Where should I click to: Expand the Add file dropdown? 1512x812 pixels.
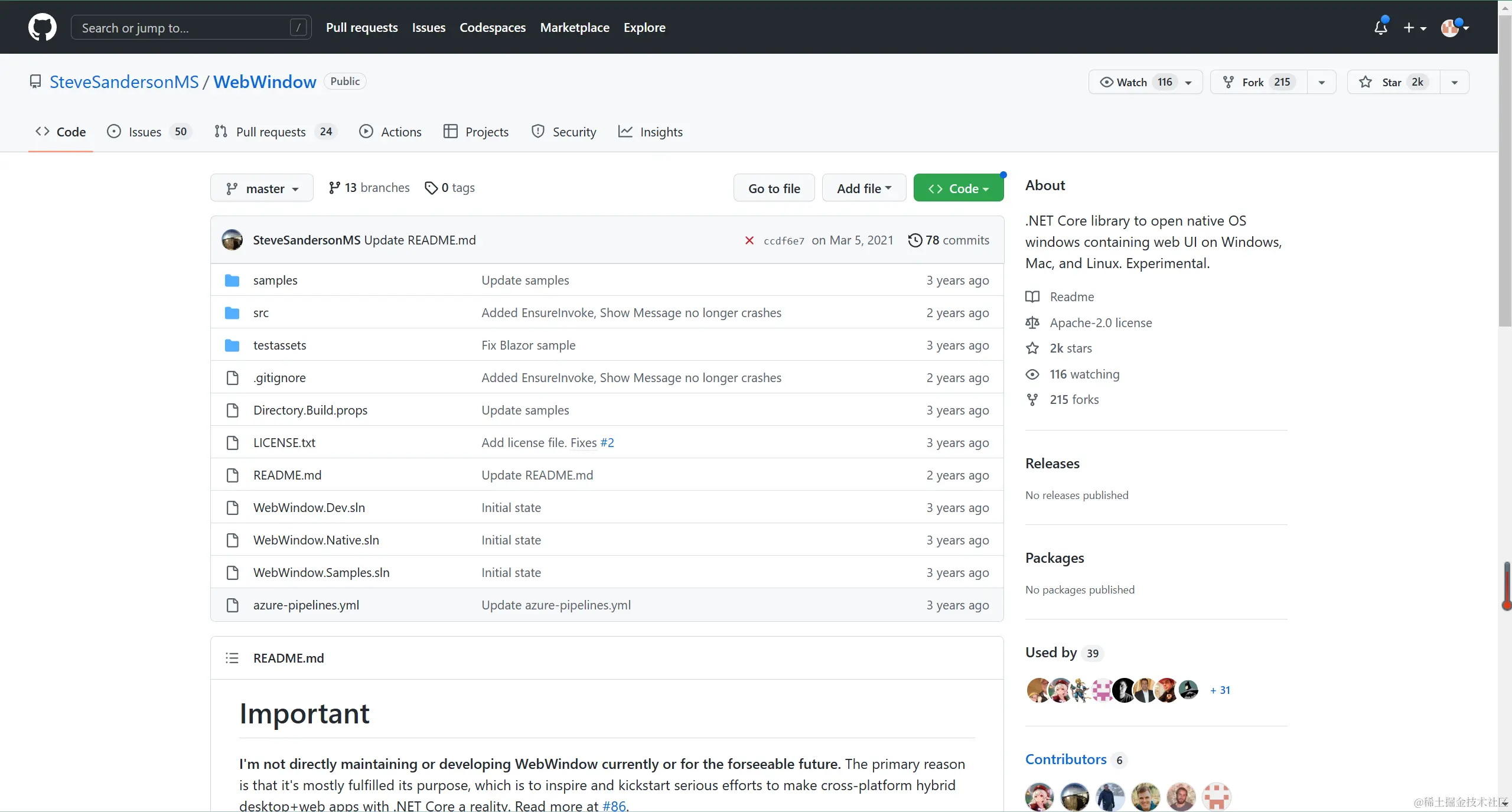coord(863,188)
